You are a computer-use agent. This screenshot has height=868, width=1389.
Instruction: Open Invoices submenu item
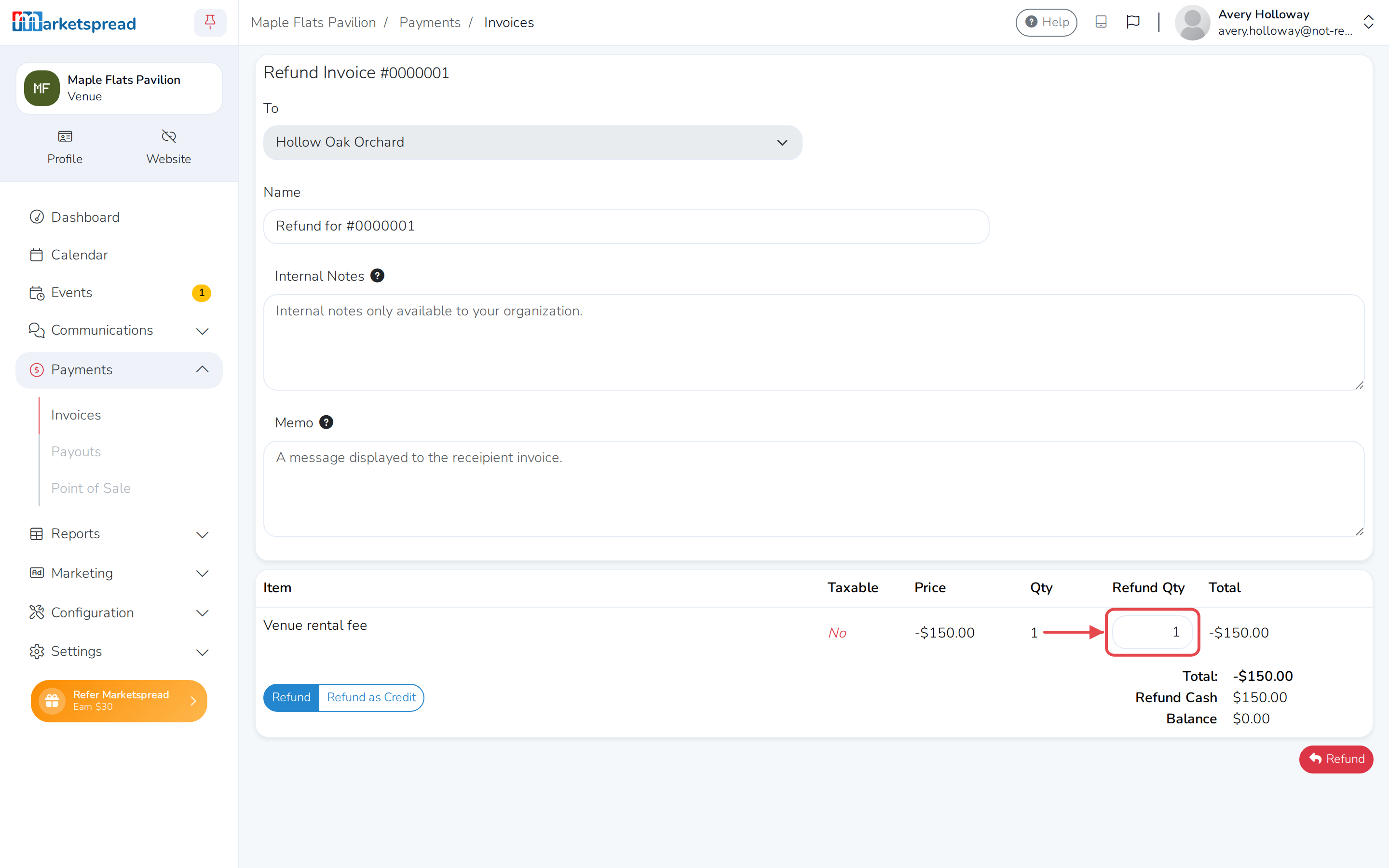tap(76, 415)
